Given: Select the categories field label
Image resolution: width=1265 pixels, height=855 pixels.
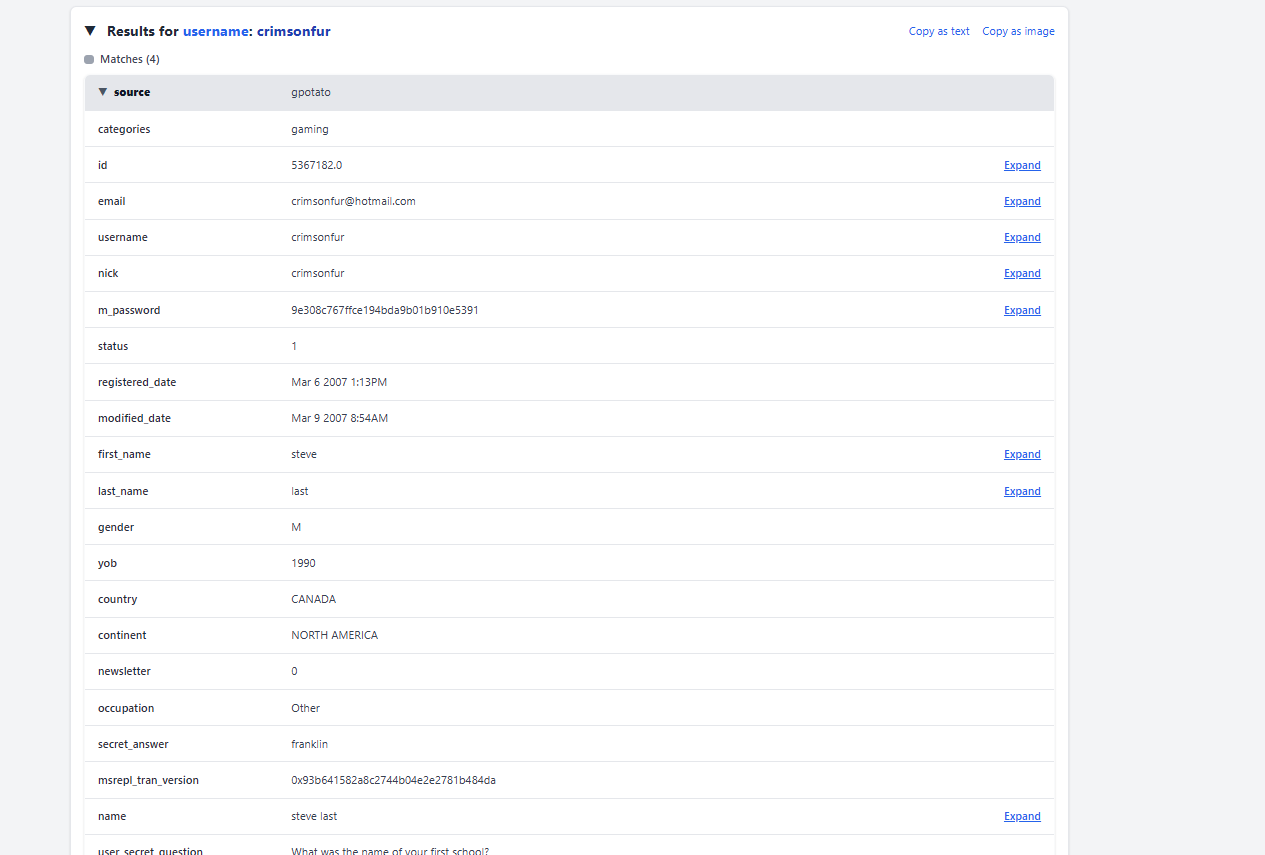Looking at the screenshot, I should point(124,129).
